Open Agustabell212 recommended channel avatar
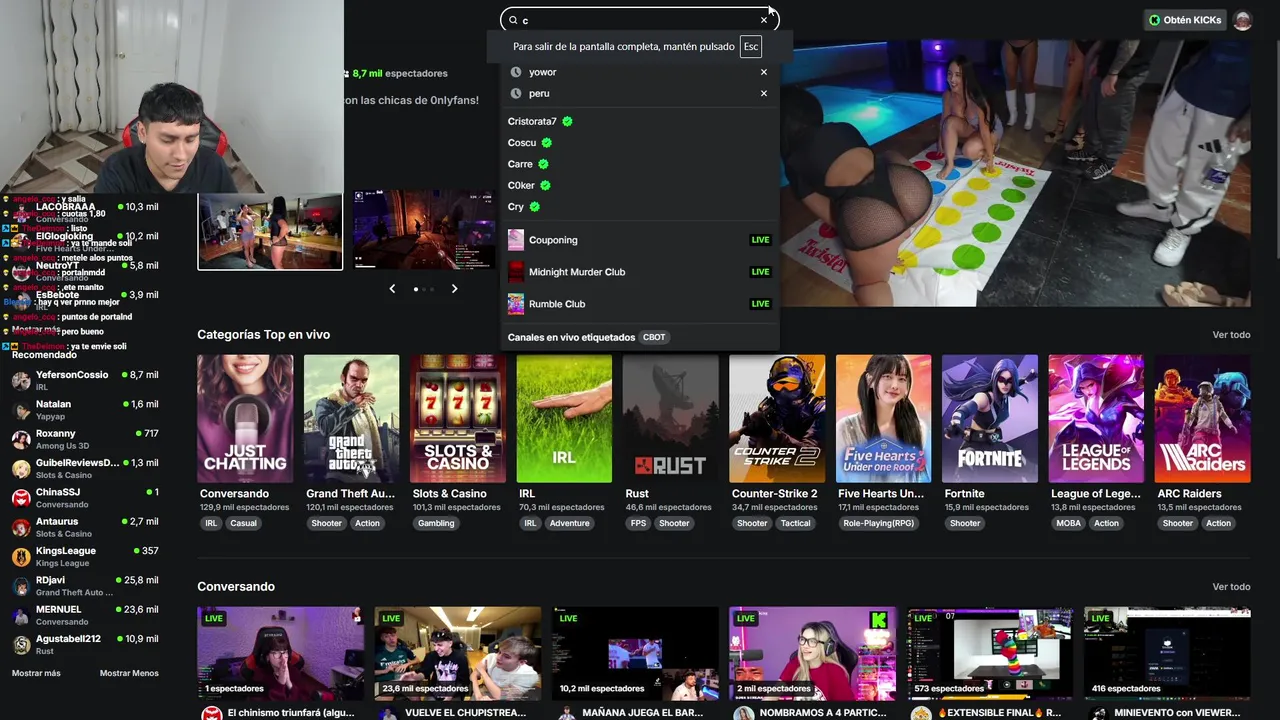The image size is (1280, 720). pos(21,645)
